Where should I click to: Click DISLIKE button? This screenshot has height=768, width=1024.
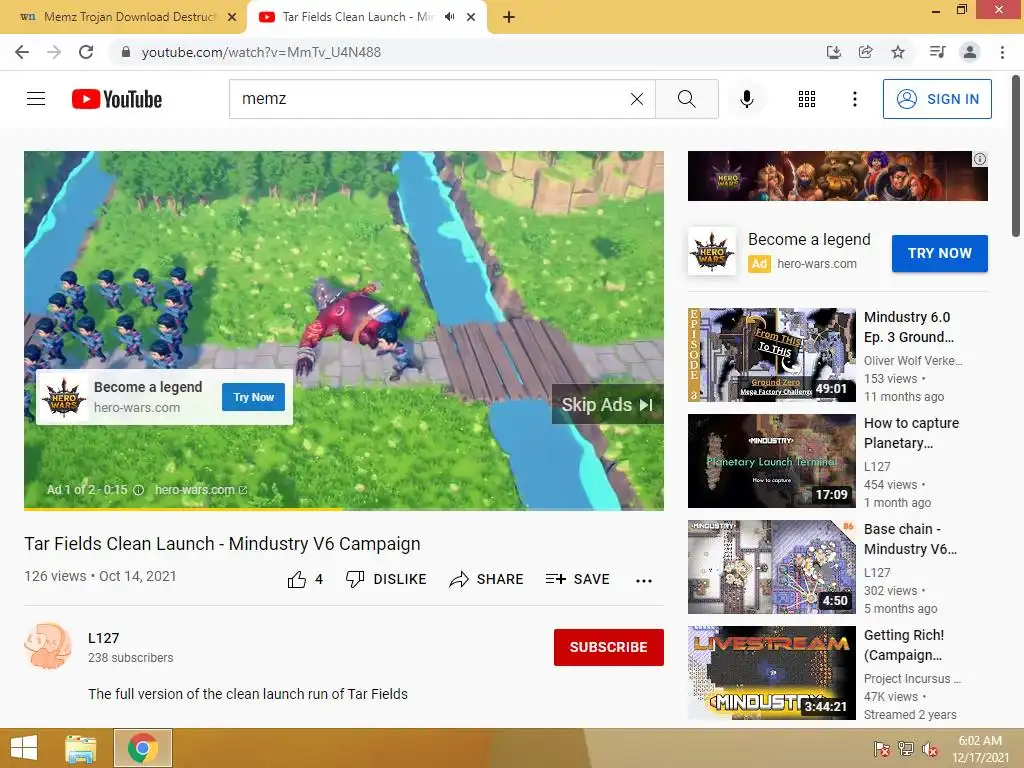(386, 579)
